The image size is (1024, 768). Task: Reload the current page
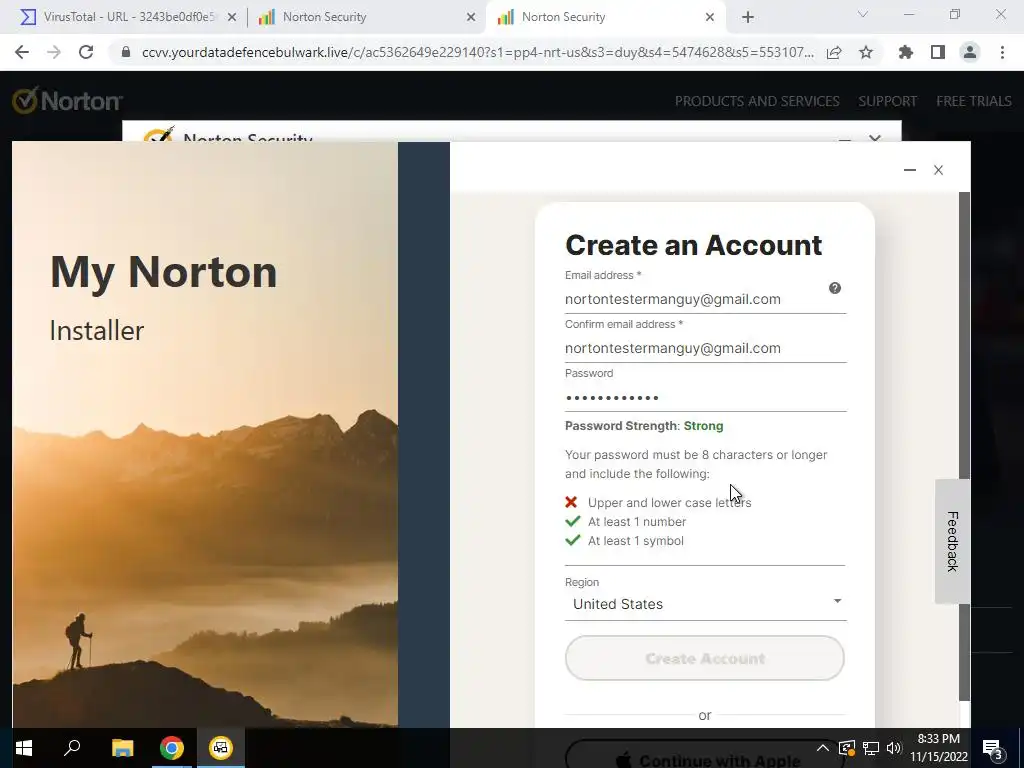pyautogui.click(x=86, y=52)
